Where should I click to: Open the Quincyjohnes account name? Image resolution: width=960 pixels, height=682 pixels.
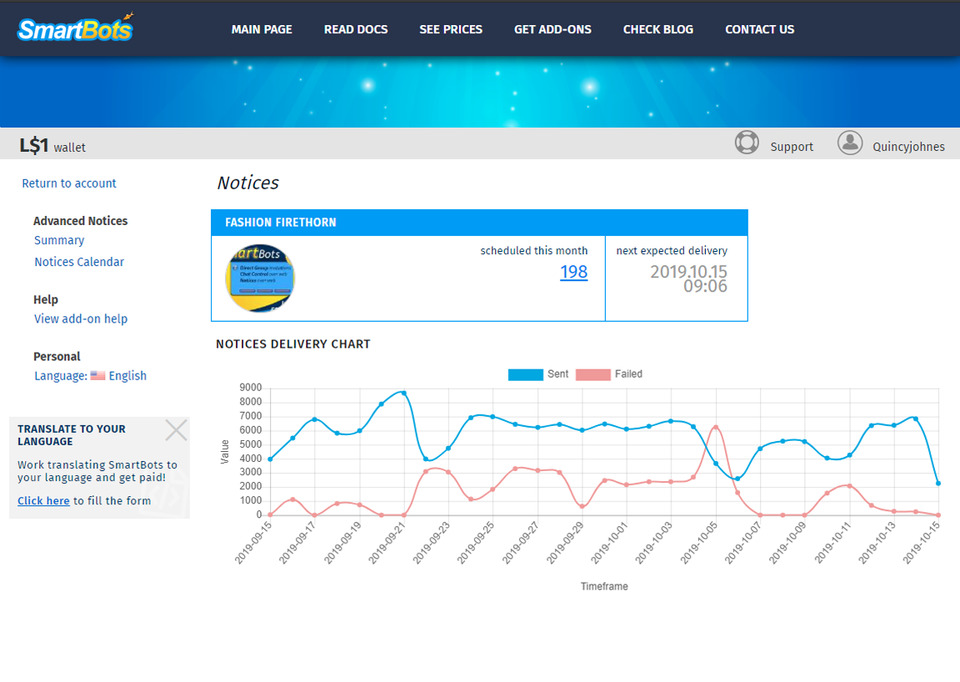click(x=908, y=146)
